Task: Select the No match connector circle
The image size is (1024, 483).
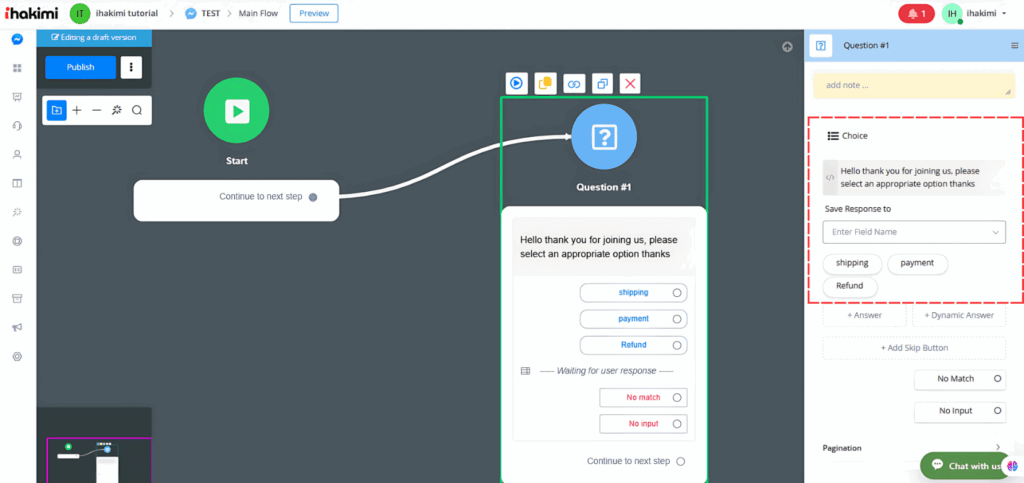Action: 677,397
